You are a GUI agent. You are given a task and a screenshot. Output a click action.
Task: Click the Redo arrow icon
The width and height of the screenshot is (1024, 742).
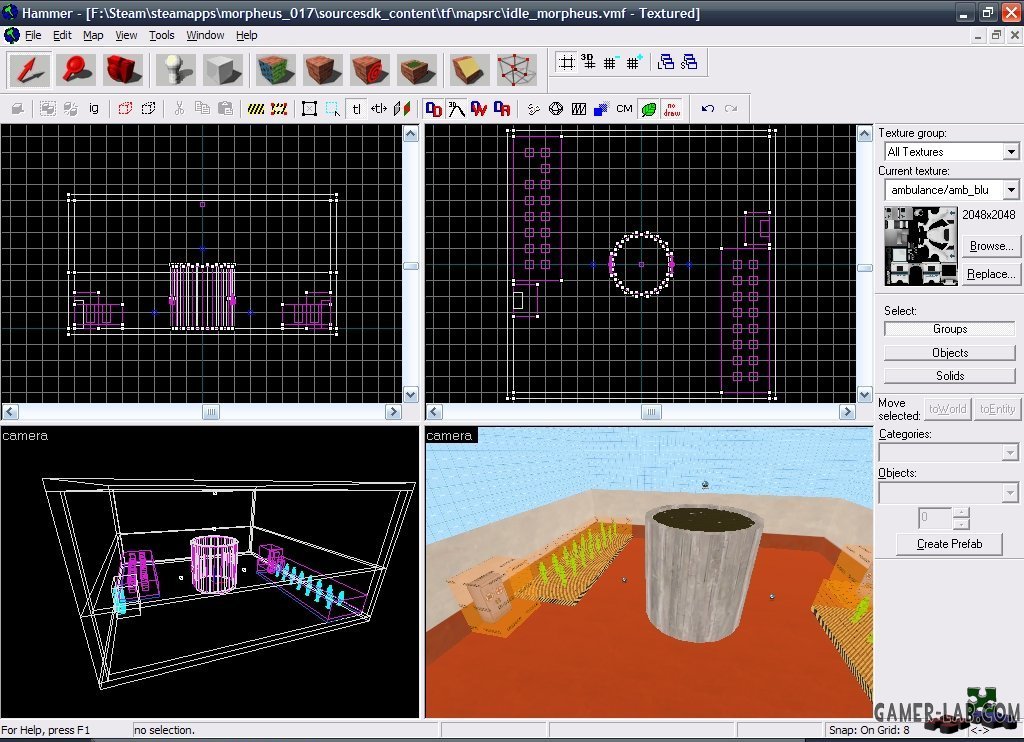pyautogui.click(x=731, y=108)
